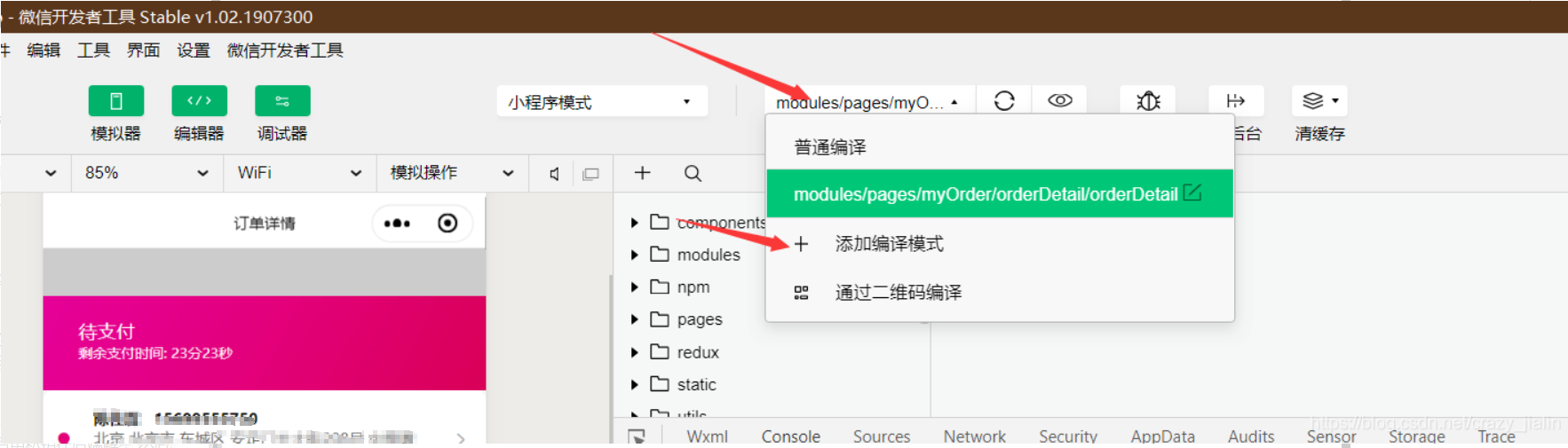Click the 待支付 status banner
This screenshot has height=448, width=1568.
pos(265,342)
